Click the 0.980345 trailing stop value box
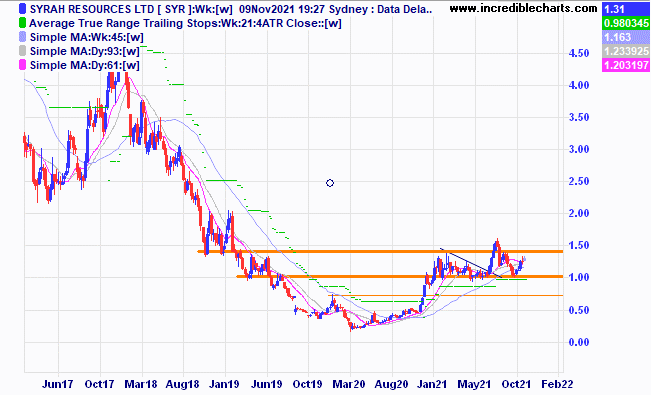Screen dimensions: 651x395 tap(626, 23)
